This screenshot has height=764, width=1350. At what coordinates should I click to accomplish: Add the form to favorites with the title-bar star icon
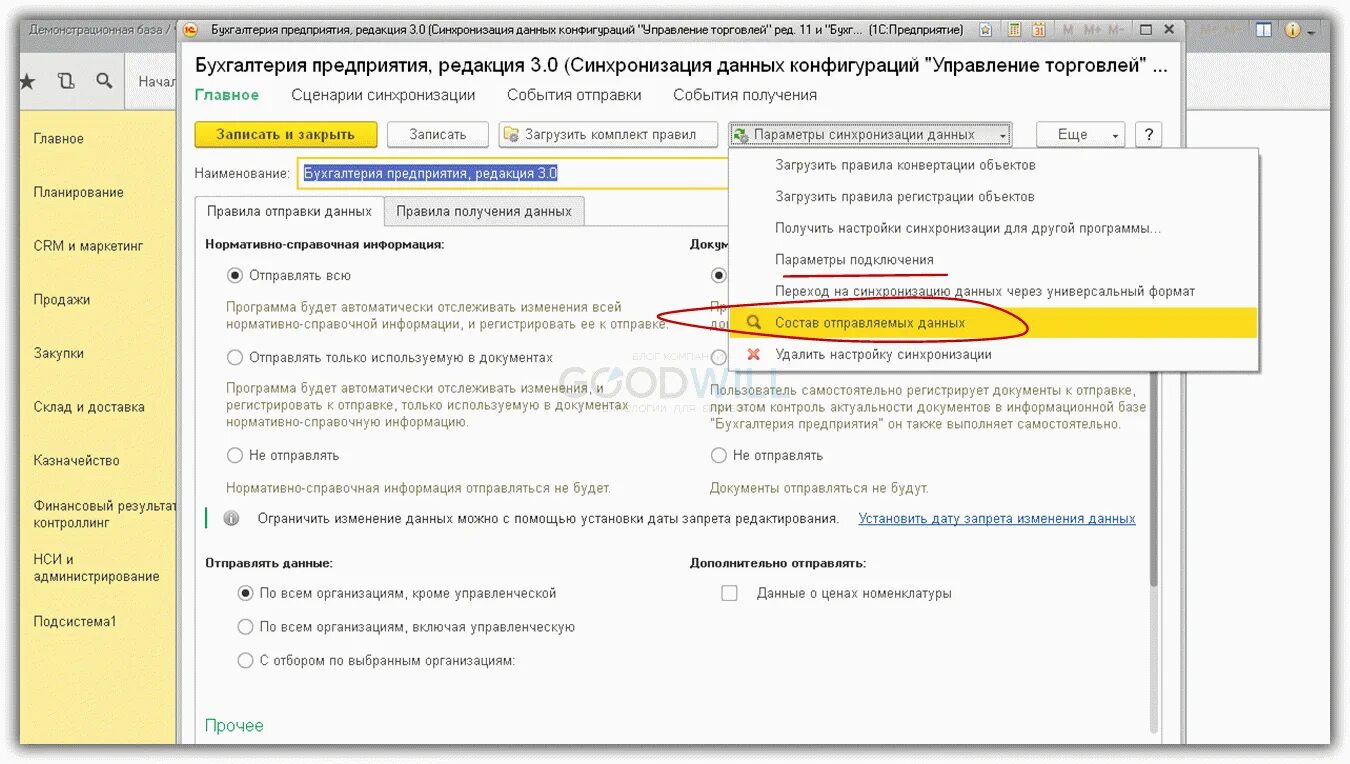(987, 30)
